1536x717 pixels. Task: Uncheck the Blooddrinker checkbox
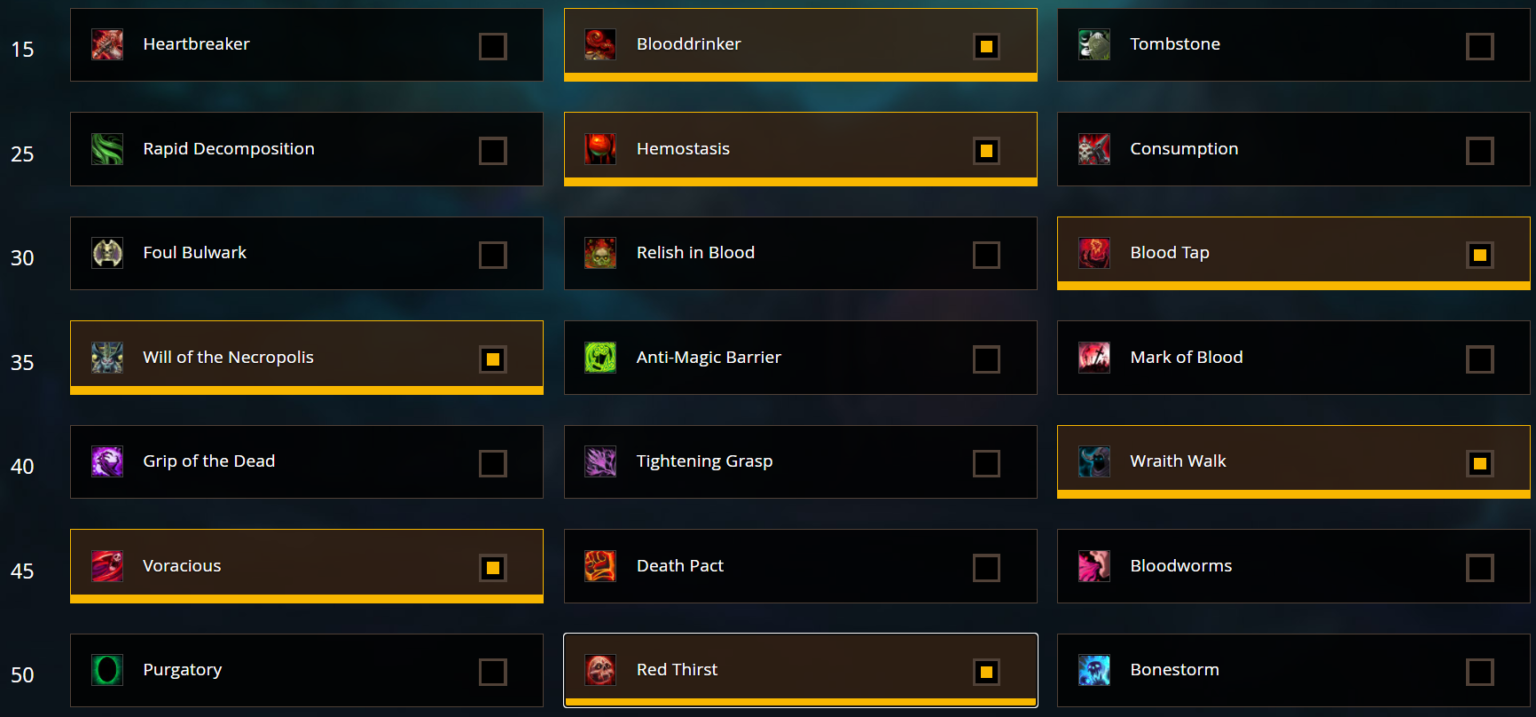coord(986,47)
